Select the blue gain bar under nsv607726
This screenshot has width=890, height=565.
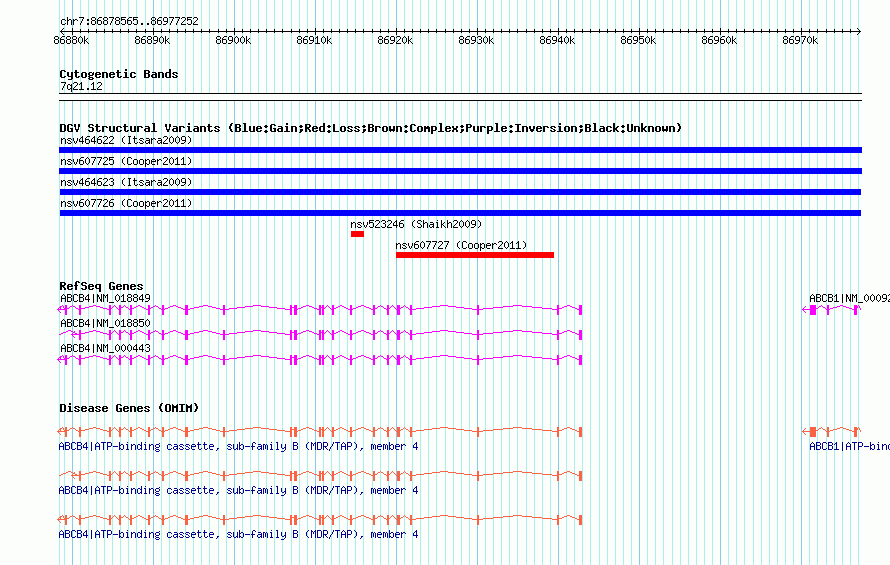pyautogui.click(x=460, y=213)
